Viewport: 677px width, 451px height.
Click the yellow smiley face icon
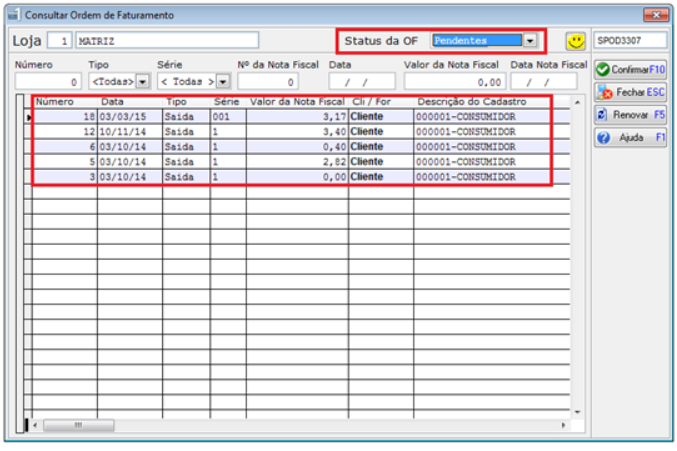pos(576,41)
